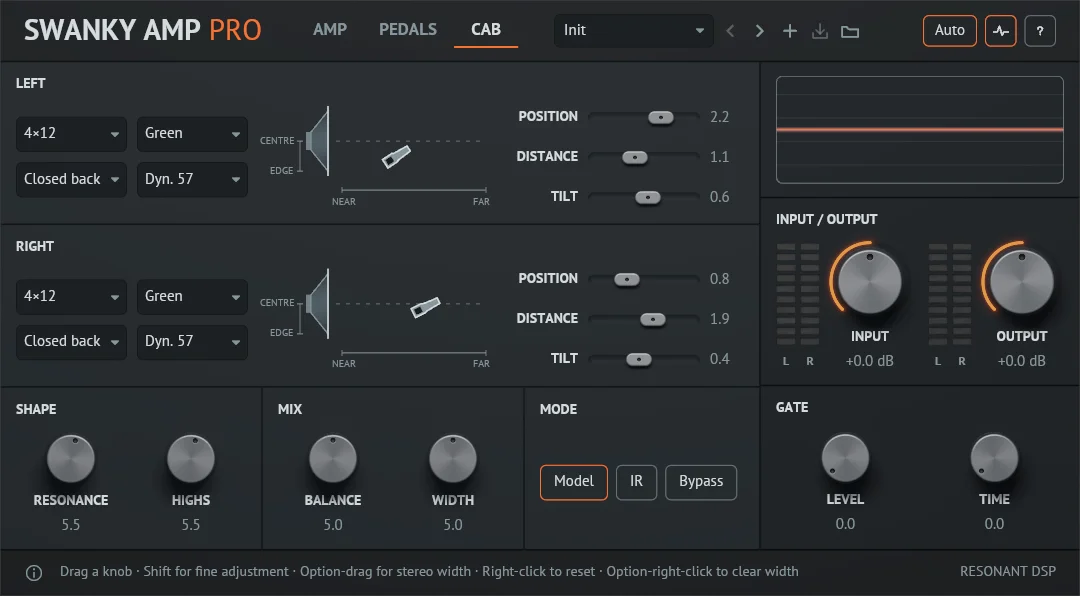The height and width of the screenshot is (596, 1080).
Task: Click the info icon in status bar
Action: point(34,573)
